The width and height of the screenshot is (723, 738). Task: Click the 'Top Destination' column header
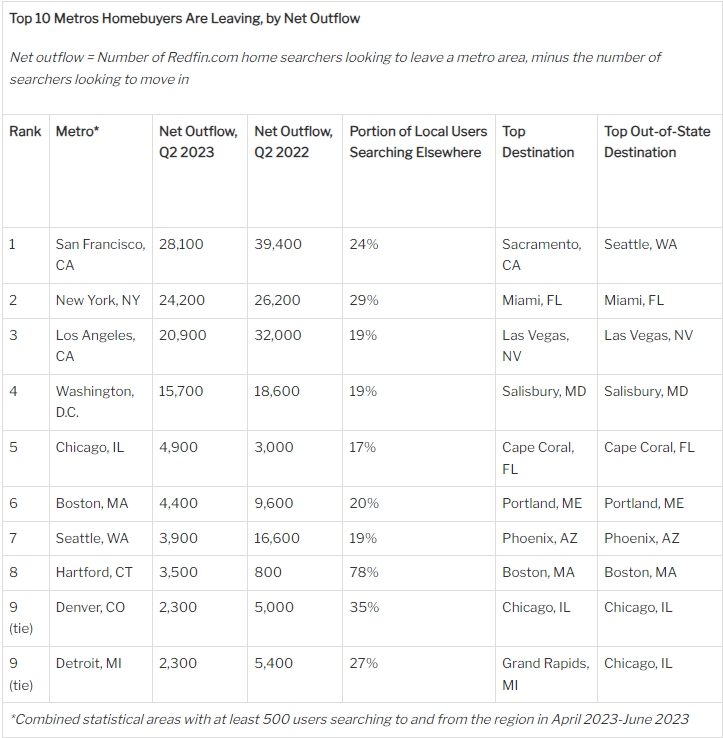pyautogui.click(x=538, y=142)
